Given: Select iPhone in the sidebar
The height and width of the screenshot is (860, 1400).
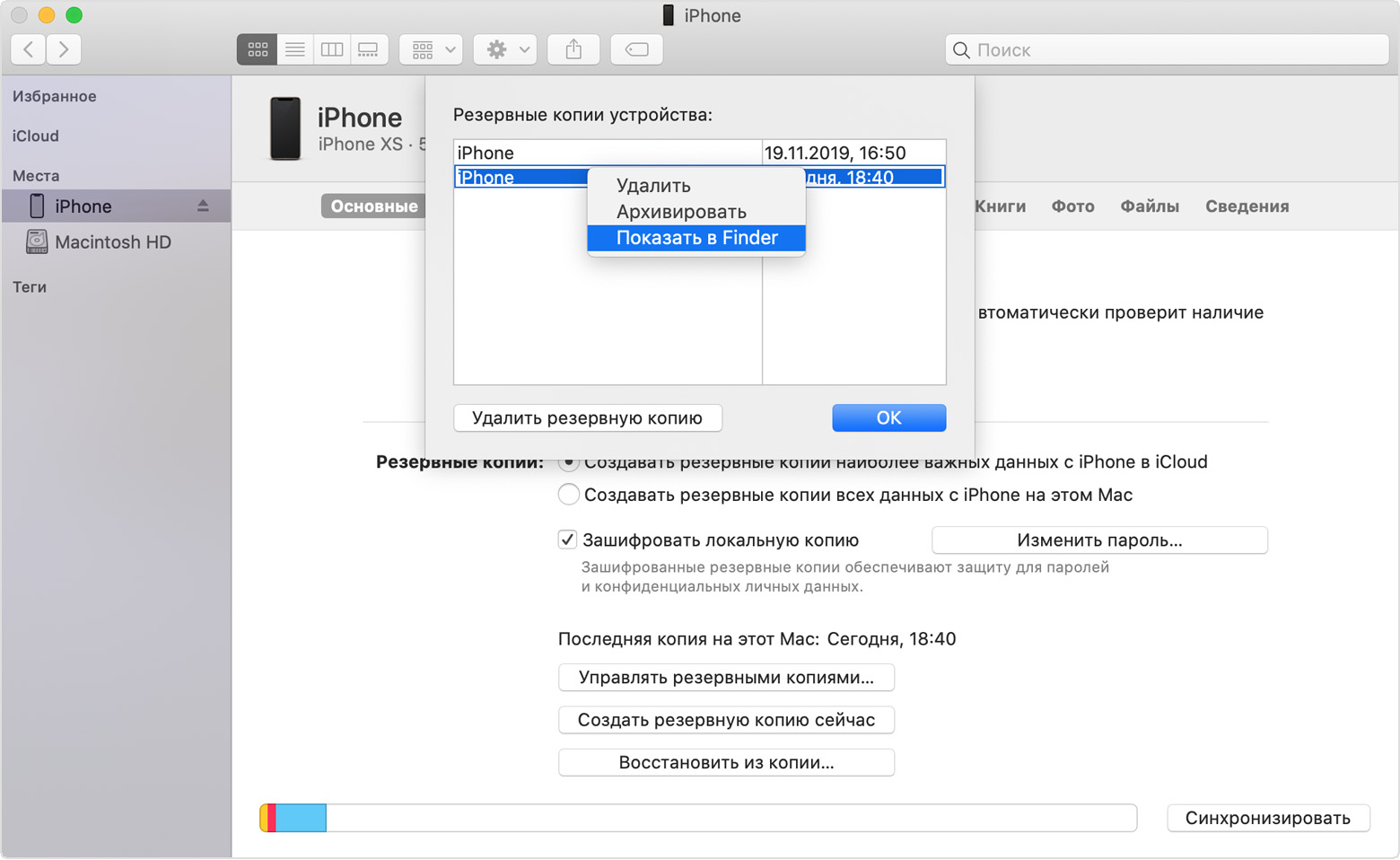Looking at the screenshot, I should pos(116,206).
